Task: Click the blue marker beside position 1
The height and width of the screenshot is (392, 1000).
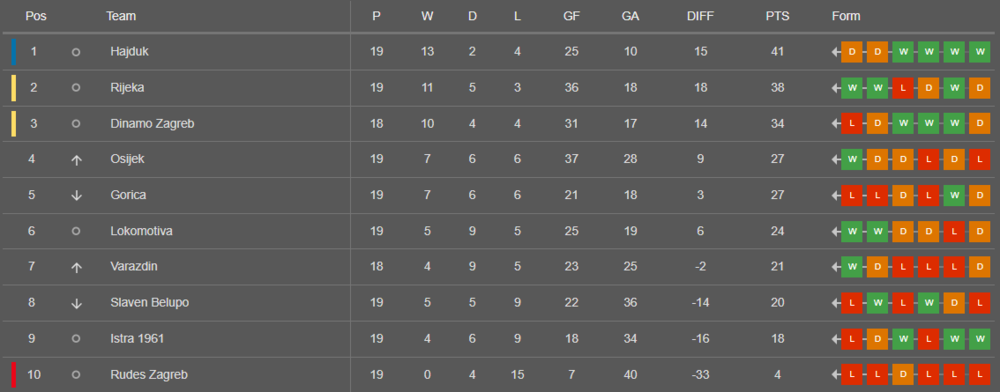Action: pyautogui.click(x=13, y=52)
